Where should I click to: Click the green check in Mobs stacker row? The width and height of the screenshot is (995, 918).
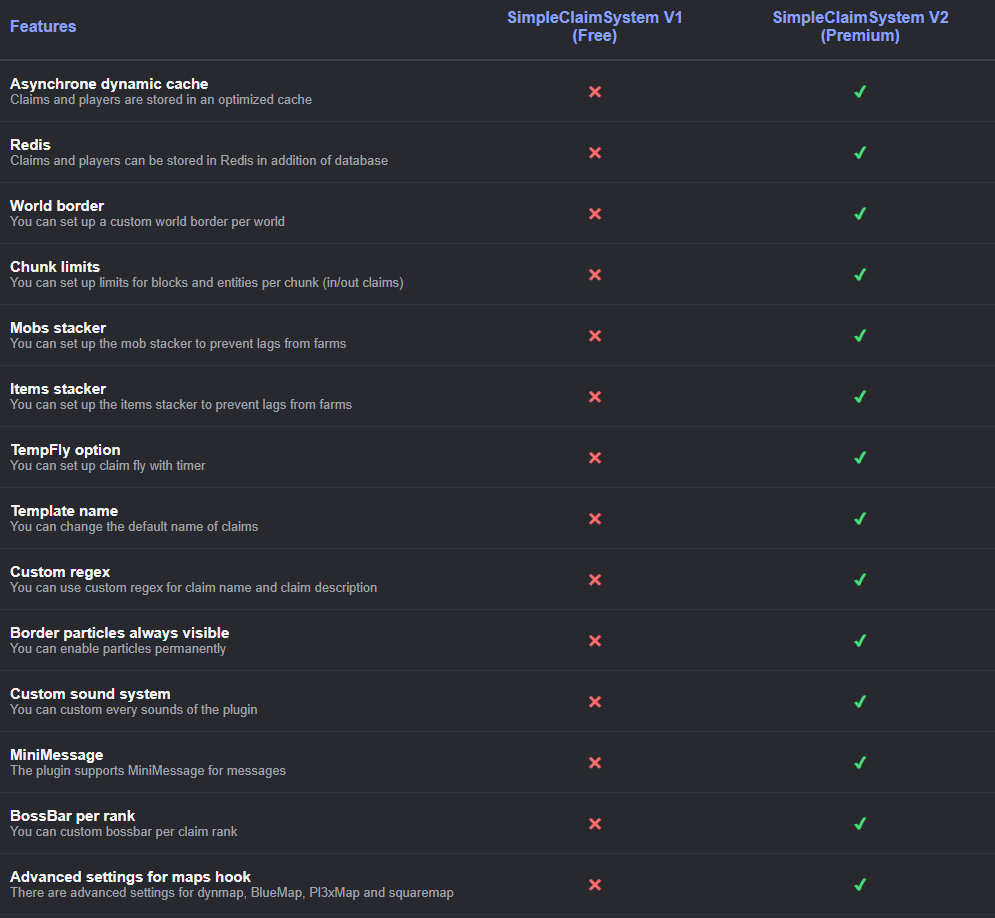point(860,336)
